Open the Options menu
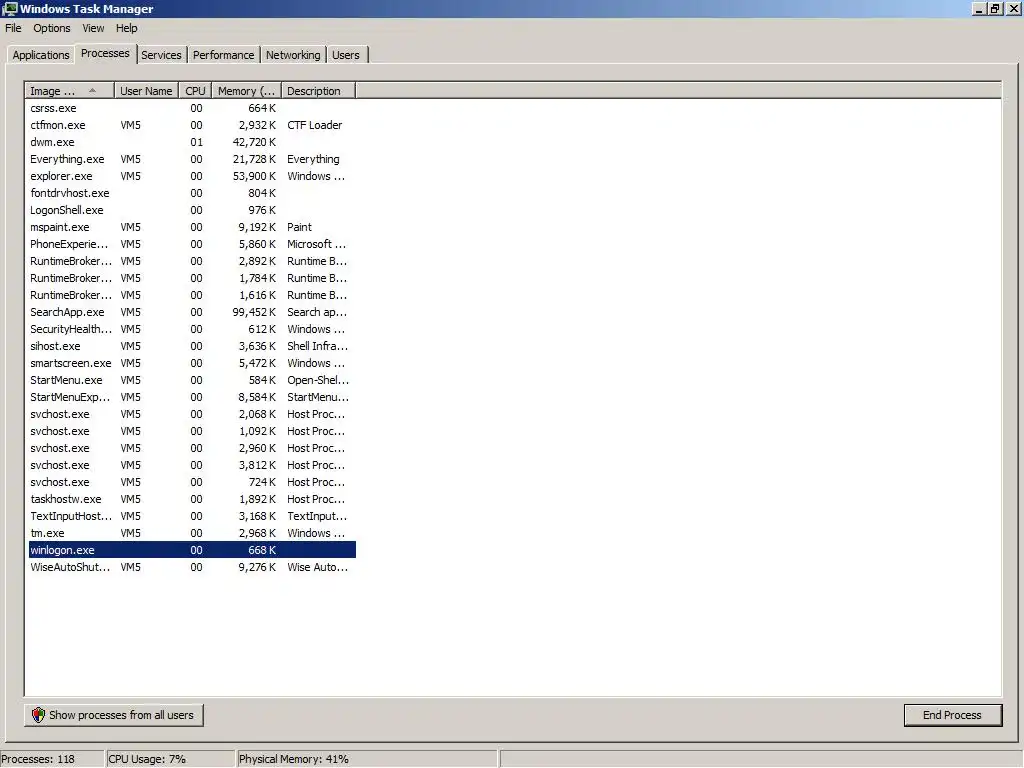 tap(52, 28)
